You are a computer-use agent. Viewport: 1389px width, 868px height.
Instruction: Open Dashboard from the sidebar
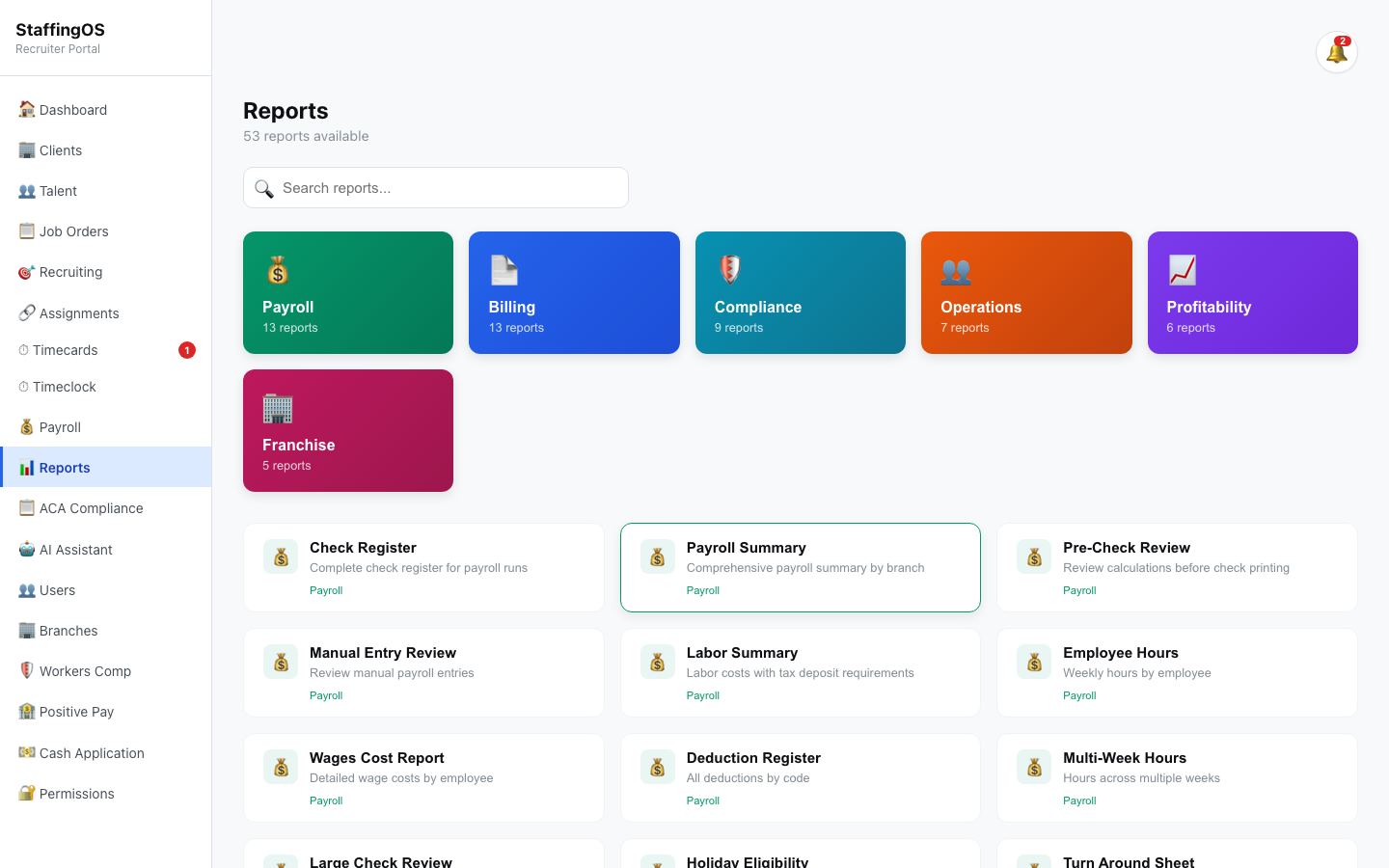click(73, 110)
